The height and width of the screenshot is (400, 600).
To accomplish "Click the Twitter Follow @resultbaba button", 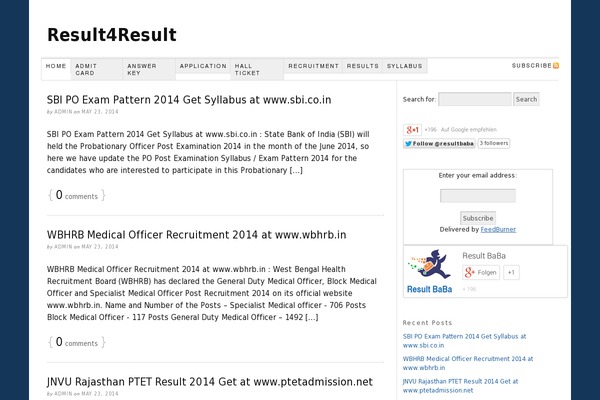I will point(439,144).
